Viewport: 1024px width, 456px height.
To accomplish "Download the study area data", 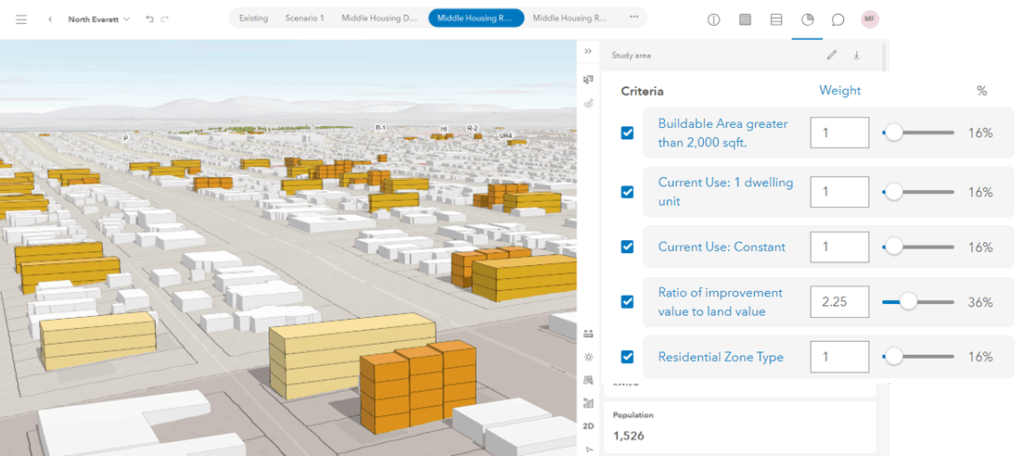I will tap(856, 56).
